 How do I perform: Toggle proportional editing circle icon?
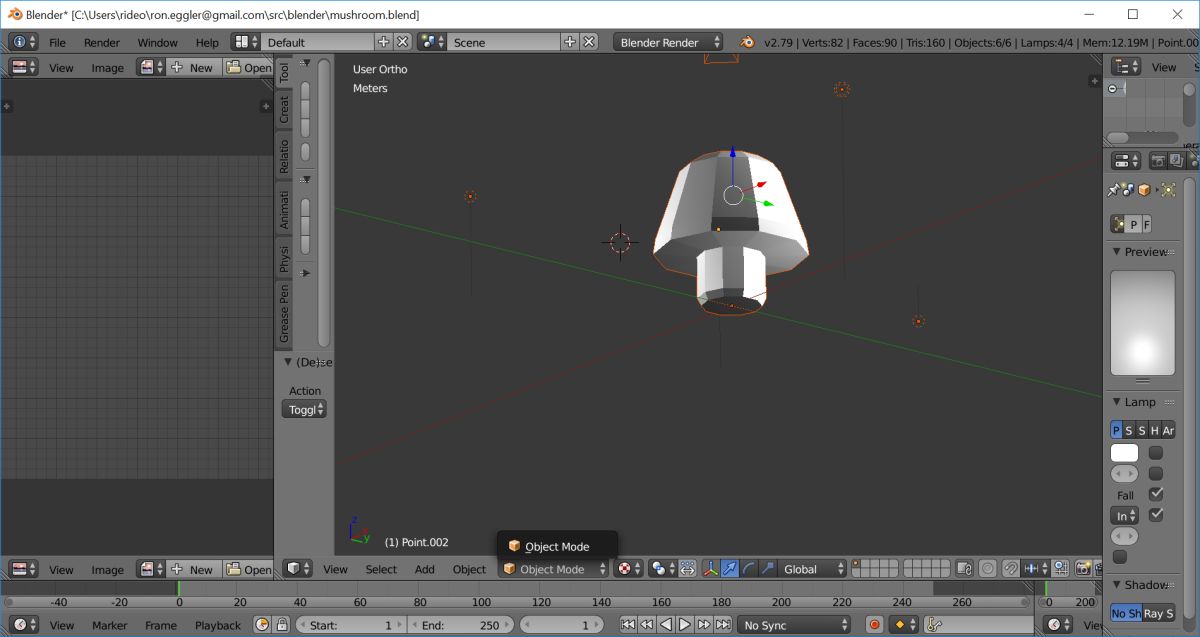tap(987, 568)
